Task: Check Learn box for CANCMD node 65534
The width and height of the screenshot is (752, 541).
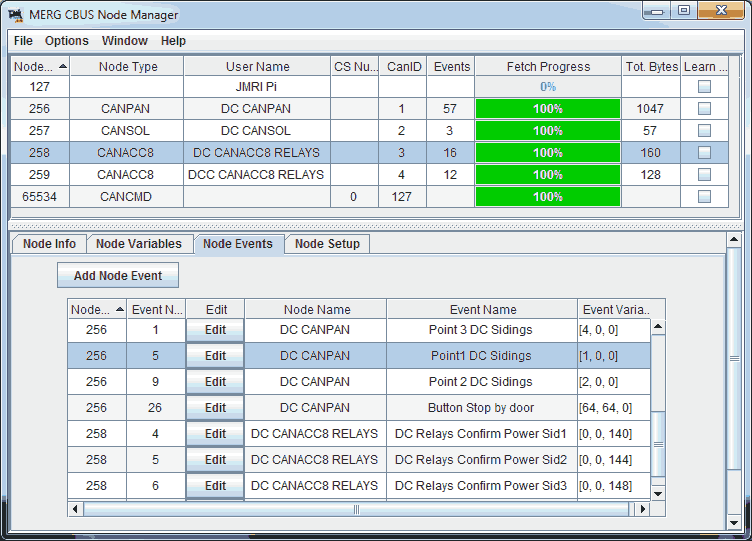Action: (704, 197)
